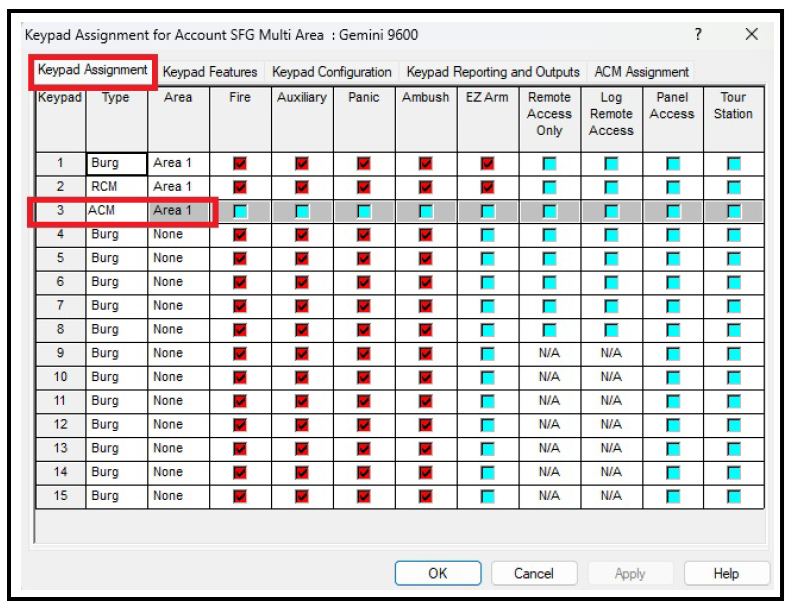791x608 pixels.
Task: Select the RCM type cell of keypad 2
Action: tap(117, 187)
